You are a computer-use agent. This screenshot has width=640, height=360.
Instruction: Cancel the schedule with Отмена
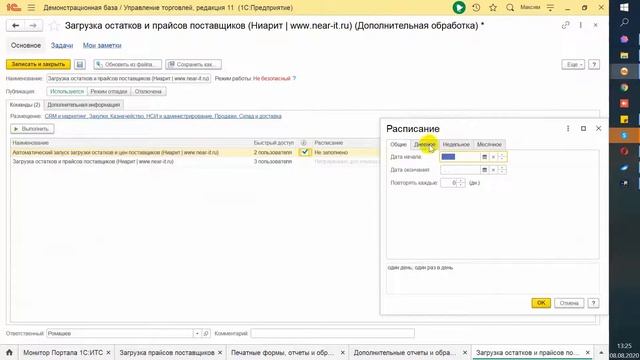569,303
